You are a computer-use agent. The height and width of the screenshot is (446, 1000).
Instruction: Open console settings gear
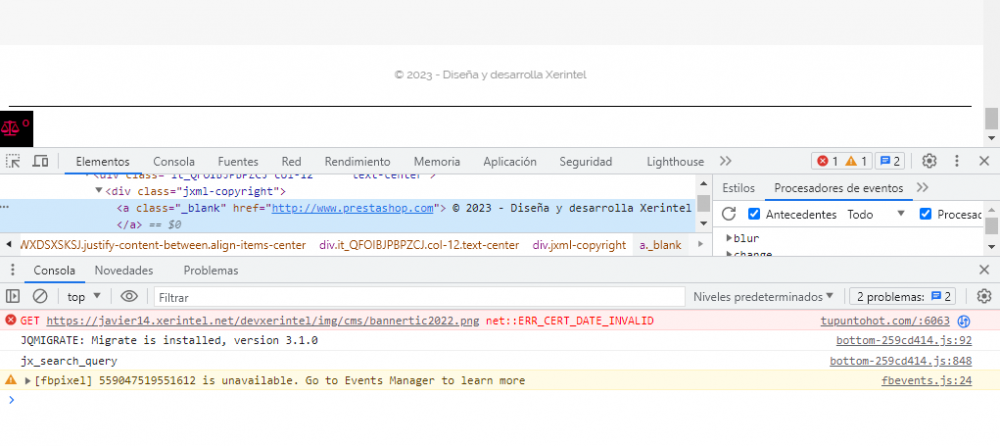click(984, 296)
